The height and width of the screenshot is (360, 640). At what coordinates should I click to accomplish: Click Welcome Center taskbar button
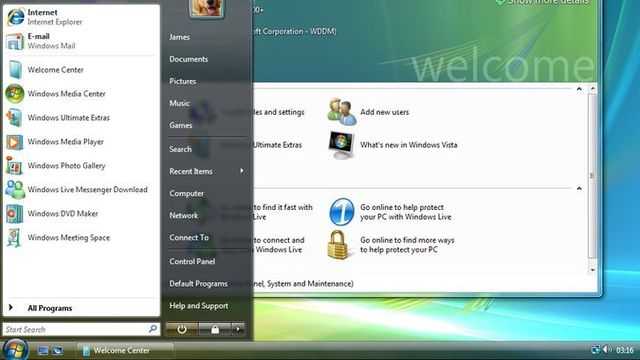125,351
